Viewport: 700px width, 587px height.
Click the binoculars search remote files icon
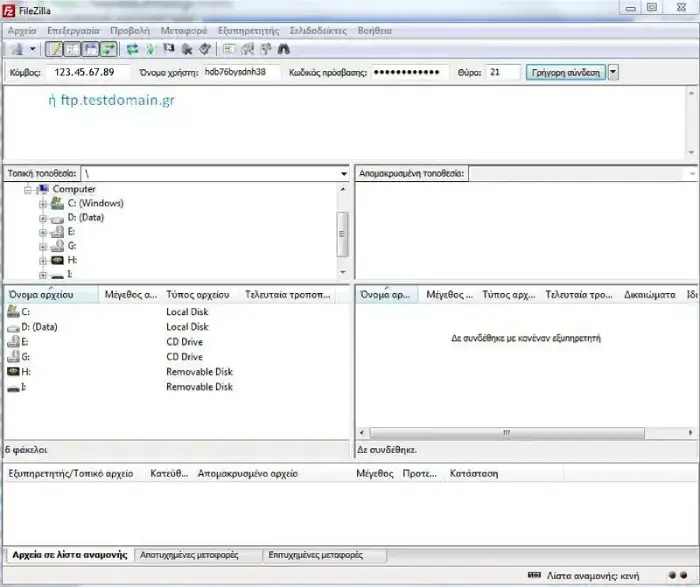pyautogui.click(x=284, y=49)
